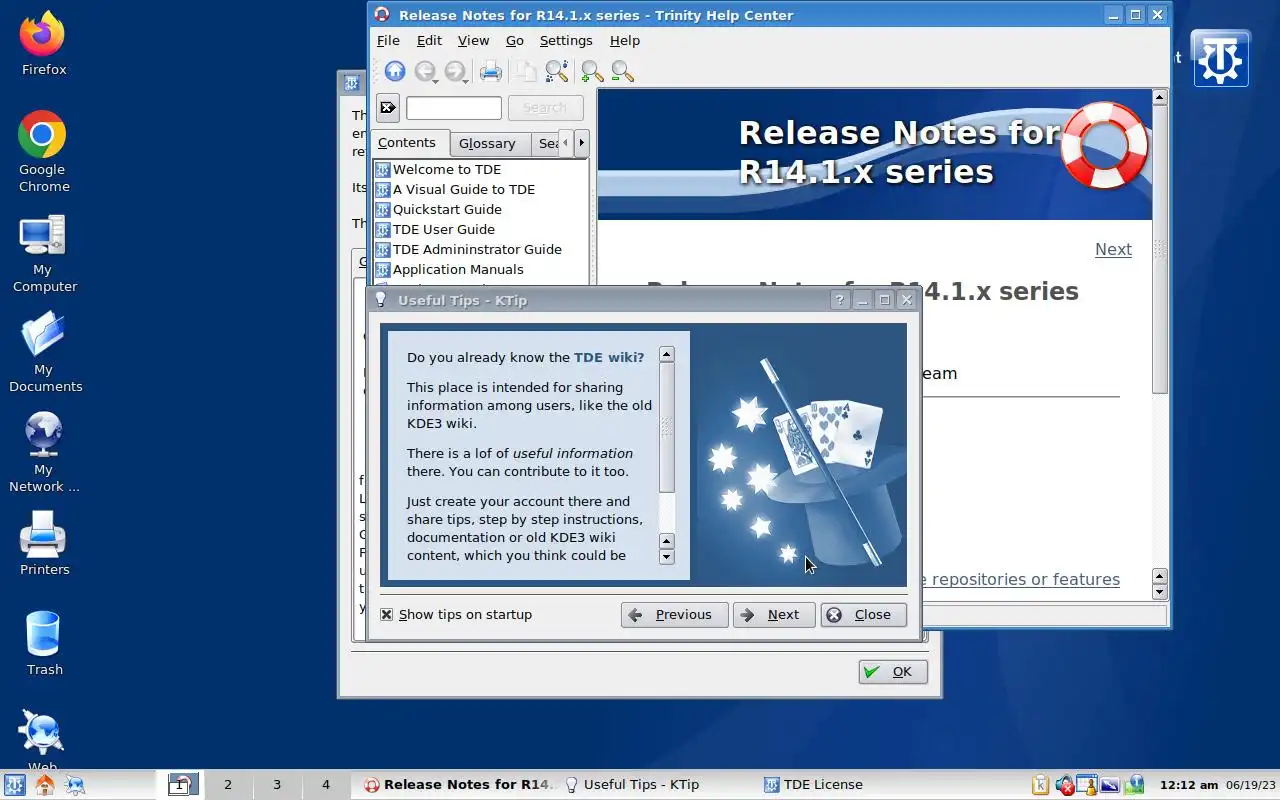
Task: Open Back history dropdown arrow
Action: [436, 80]
